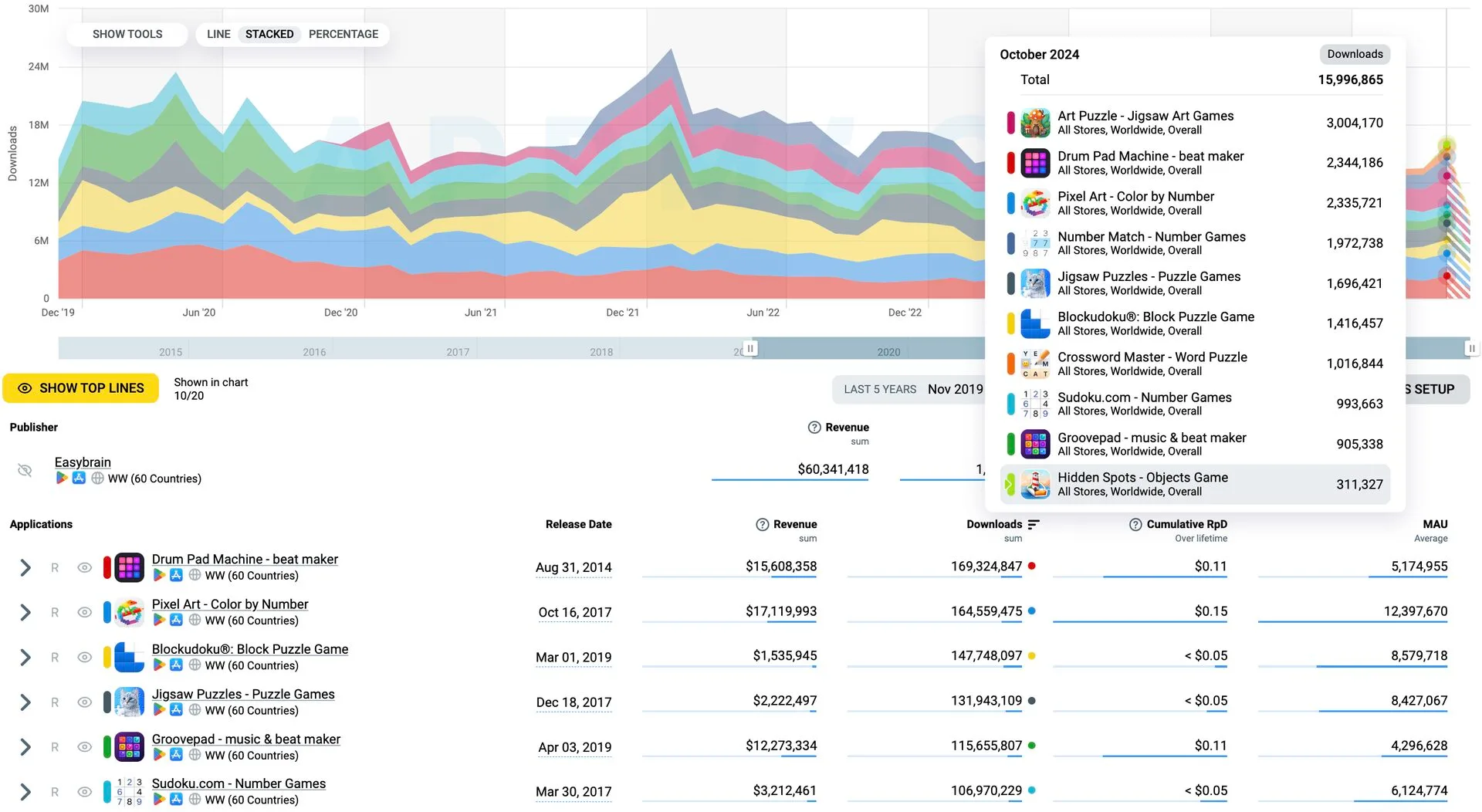Open the Groovepad - music & beat maker link
The height and width of the screenshot is (812, 1482).
click(x=246, y=739)
